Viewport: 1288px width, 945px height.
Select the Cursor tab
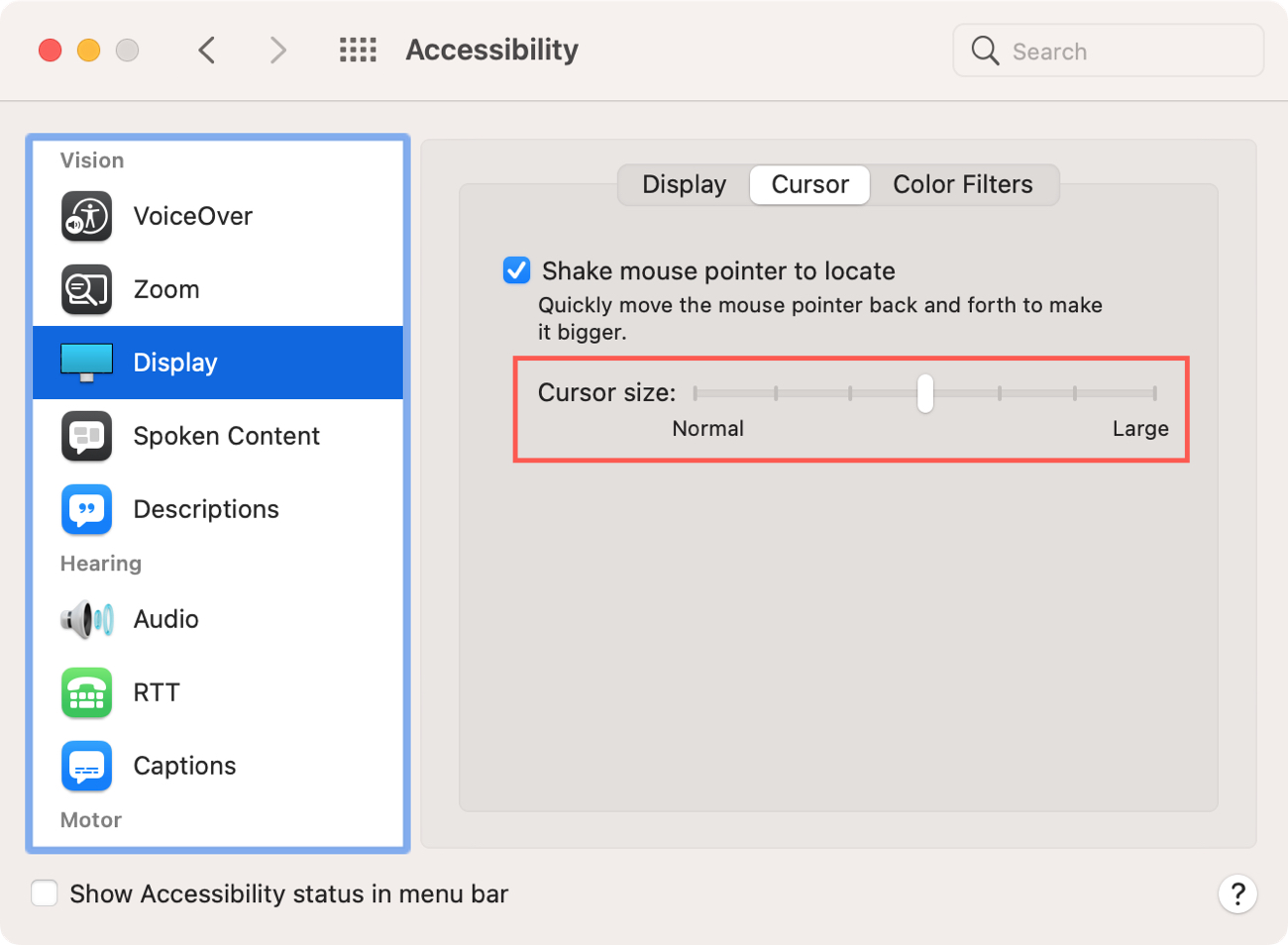point(809,184)
